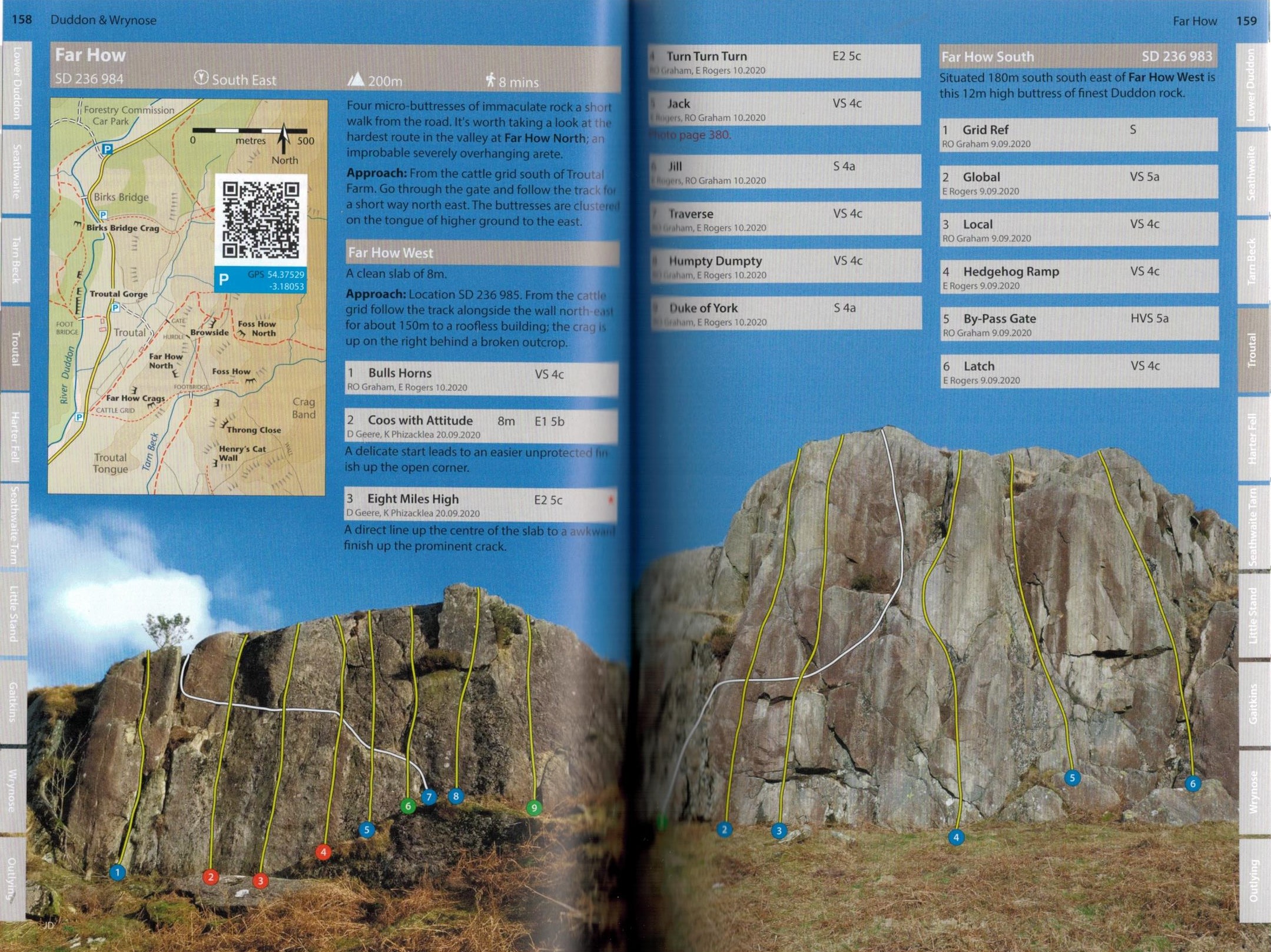Image resolution: width=1271 pixels, height=952 pixels.
Task: Select the Seathwaite Tarn tab on right page edge
Action: (x=1254, y=527)
